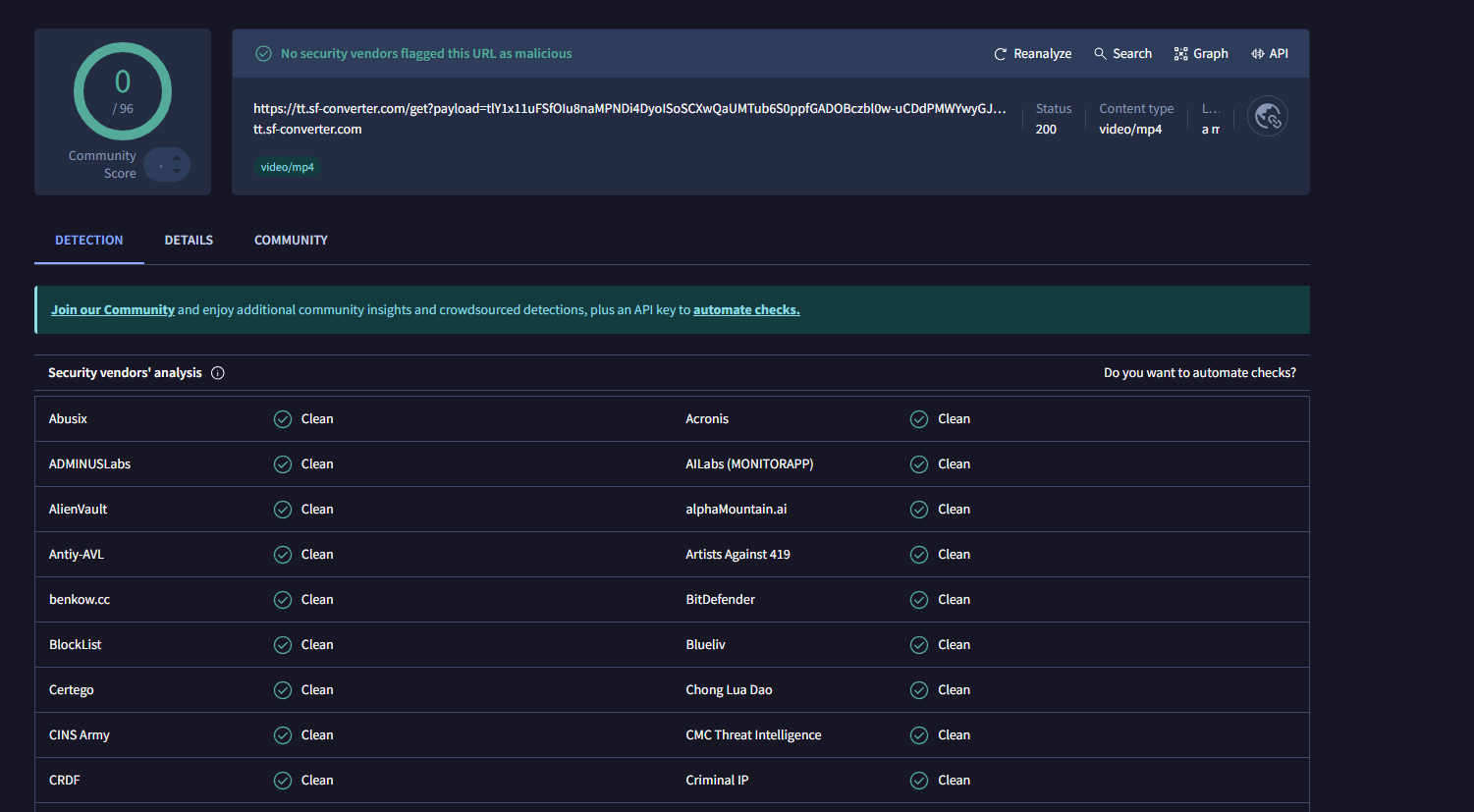1474x812 pixels.
Task: Click the Clean check icon for Chong Lua Dao
Action: (919, 690)
